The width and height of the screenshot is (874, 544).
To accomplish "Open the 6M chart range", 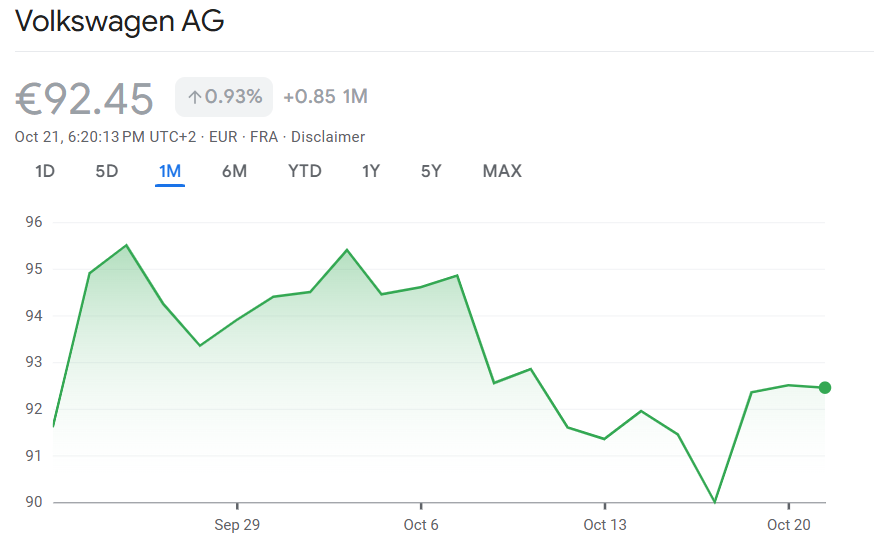I will click(x=234, y=171).
